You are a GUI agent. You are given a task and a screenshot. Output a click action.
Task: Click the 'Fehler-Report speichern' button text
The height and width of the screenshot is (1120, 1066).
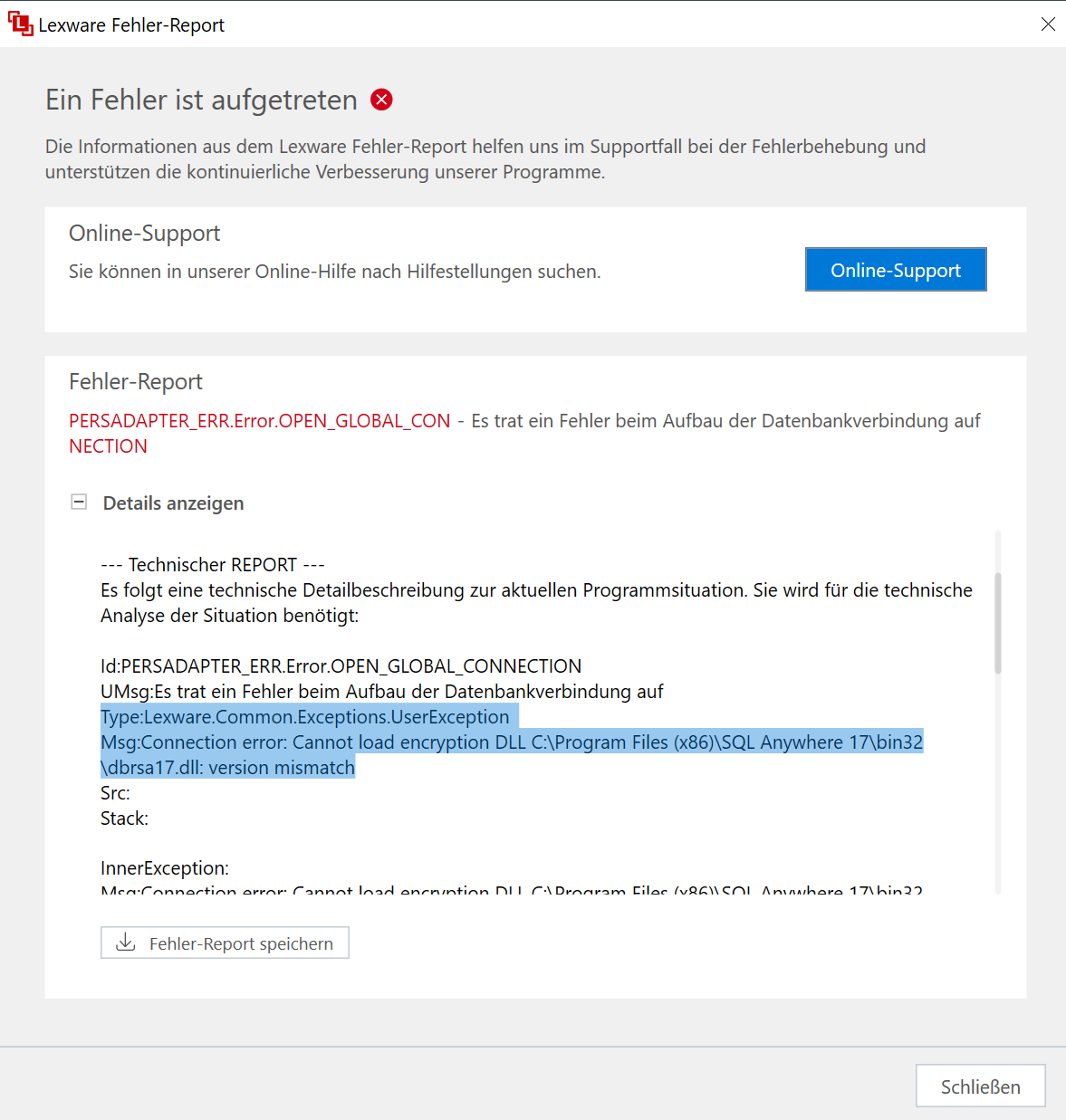(x=241, y=943)
